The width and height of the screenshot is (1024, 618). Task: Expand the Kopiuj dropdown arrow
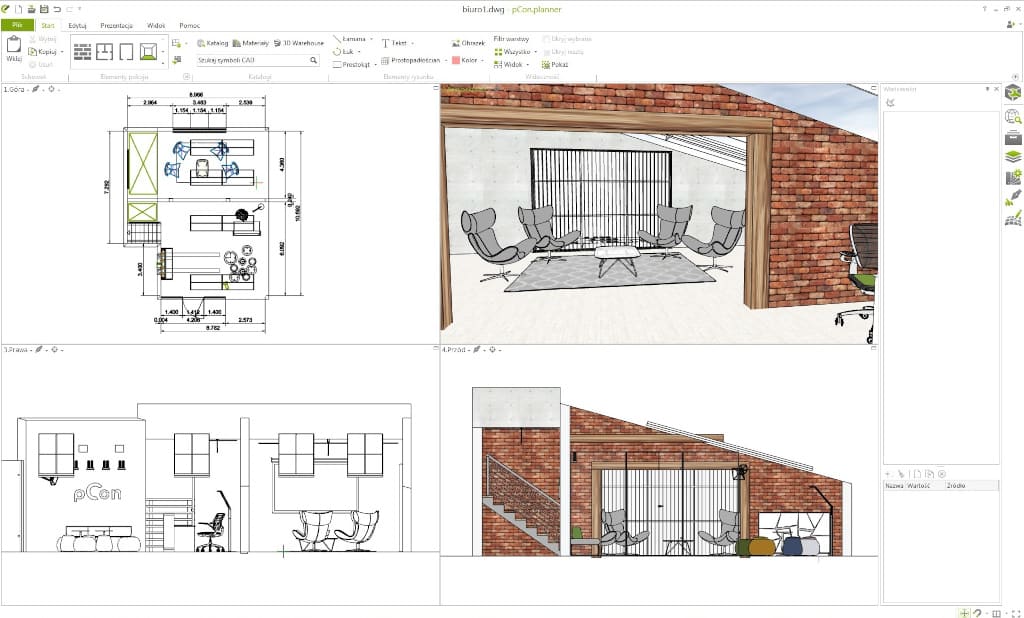pyautogui.click(x=62, y=51)
